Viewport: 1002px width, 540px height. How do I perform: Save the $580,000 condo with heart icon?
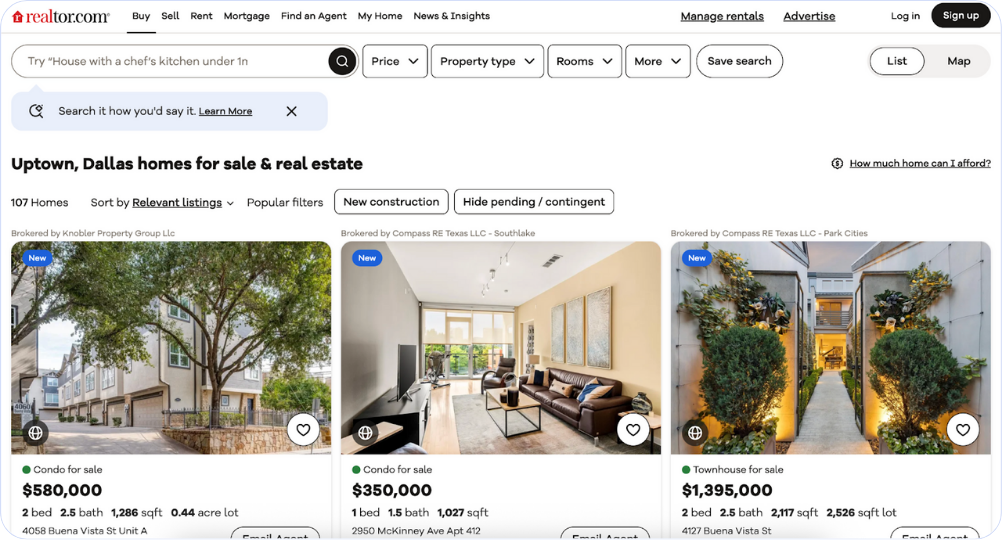tap(303, 429)
